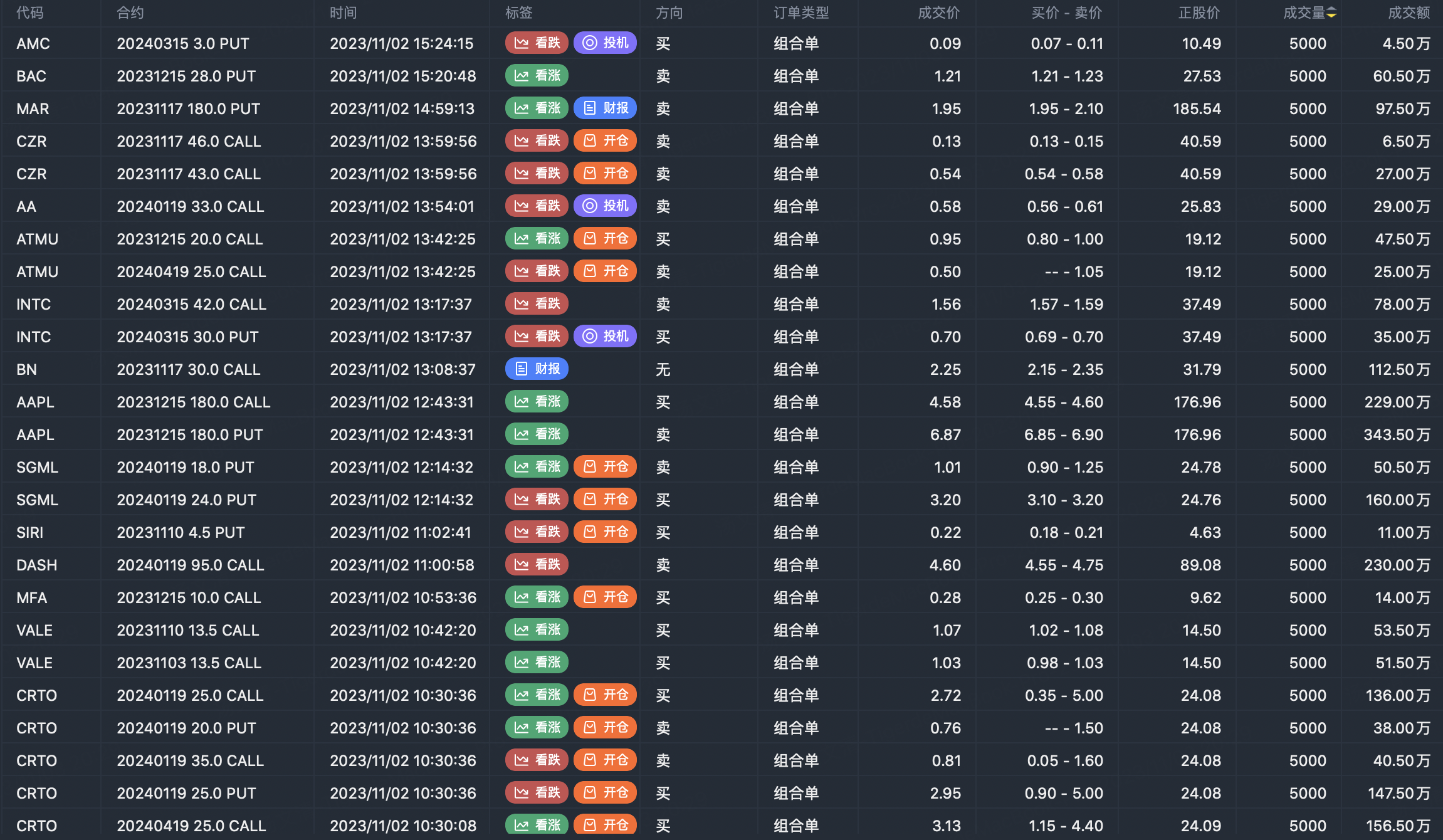Click 看跌 tag in DASH row

537,564
